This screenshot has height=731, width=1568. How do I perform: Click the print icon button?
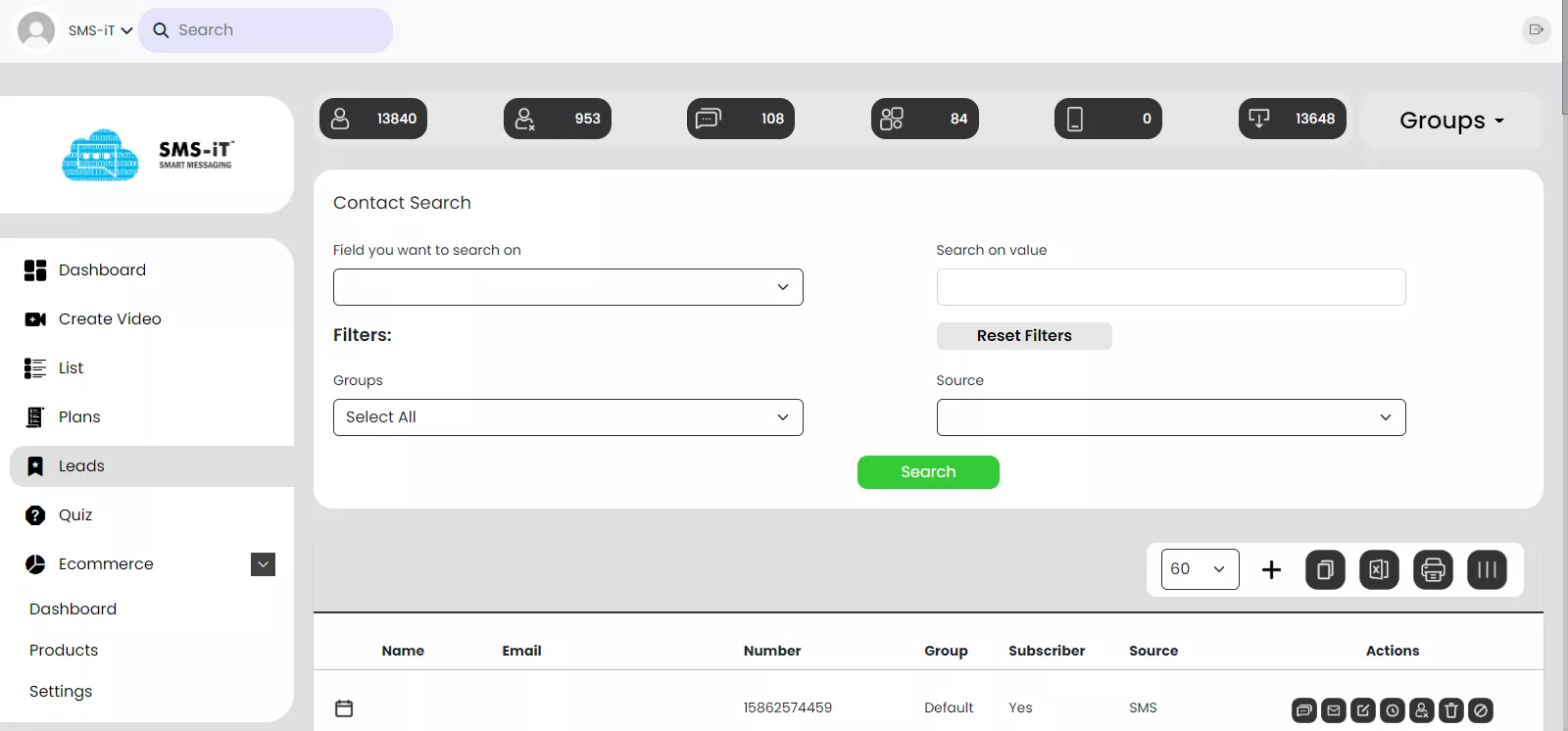pyautogui.click(x=1433, y=570)
